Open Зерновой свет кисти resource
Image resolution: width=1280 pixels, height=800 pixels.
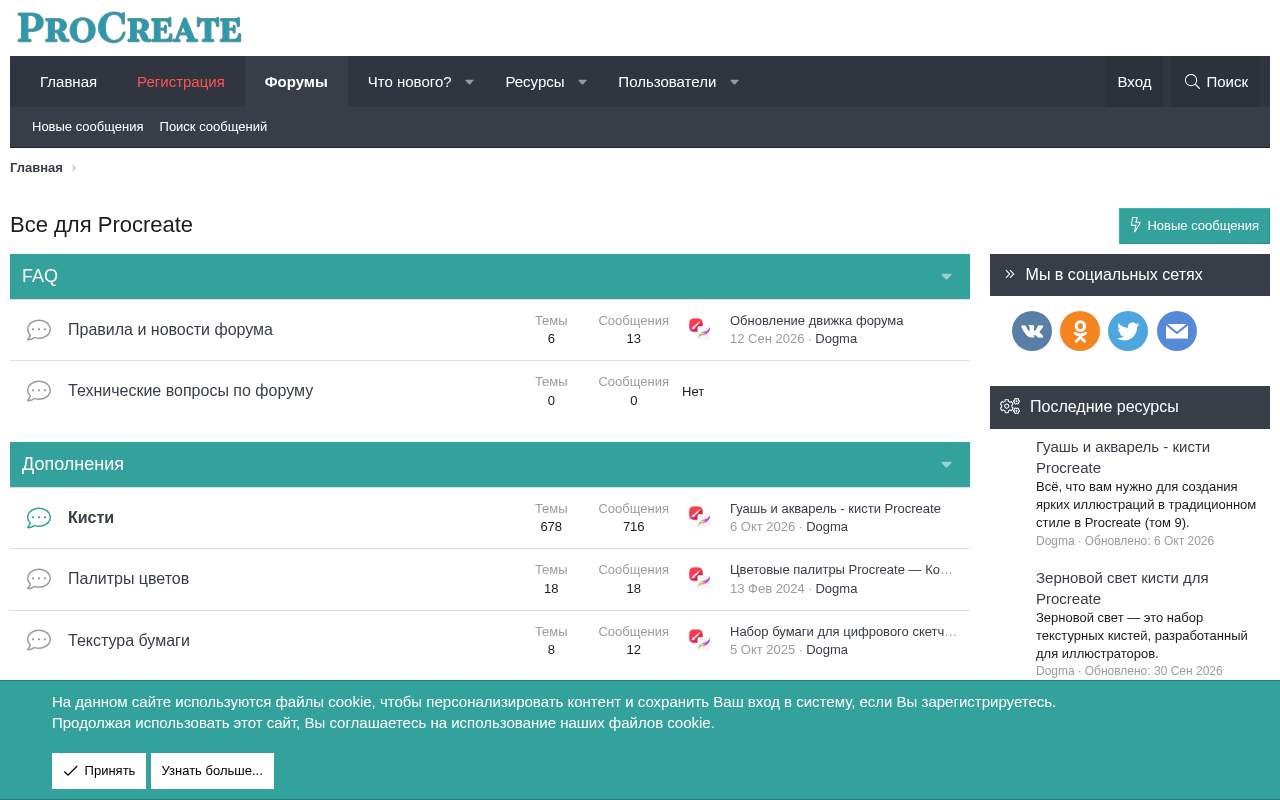(1122, 588)
